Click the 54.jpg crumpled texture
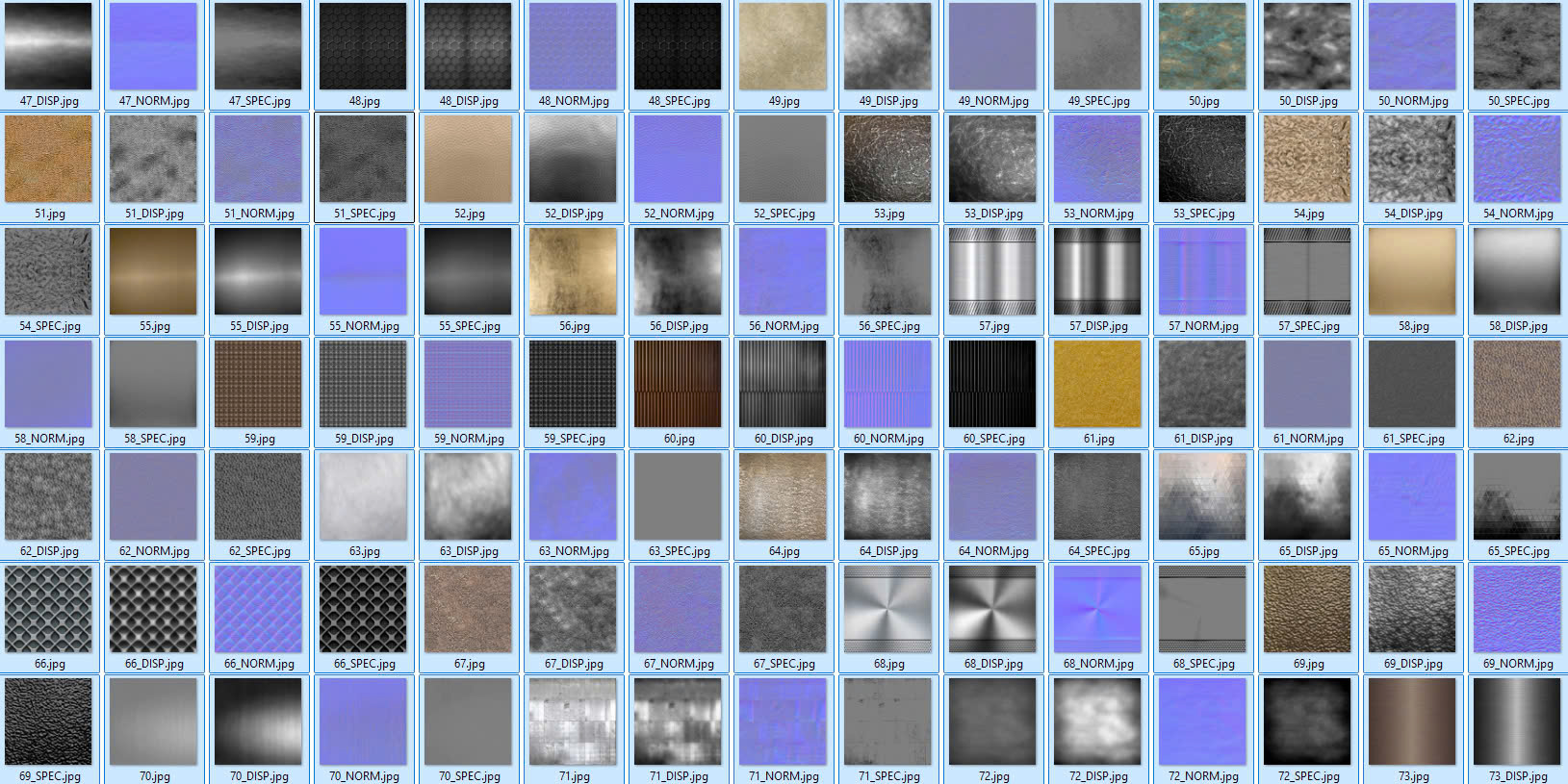This screenshot has height=784, width=1568. click(x=1307, y=159)
